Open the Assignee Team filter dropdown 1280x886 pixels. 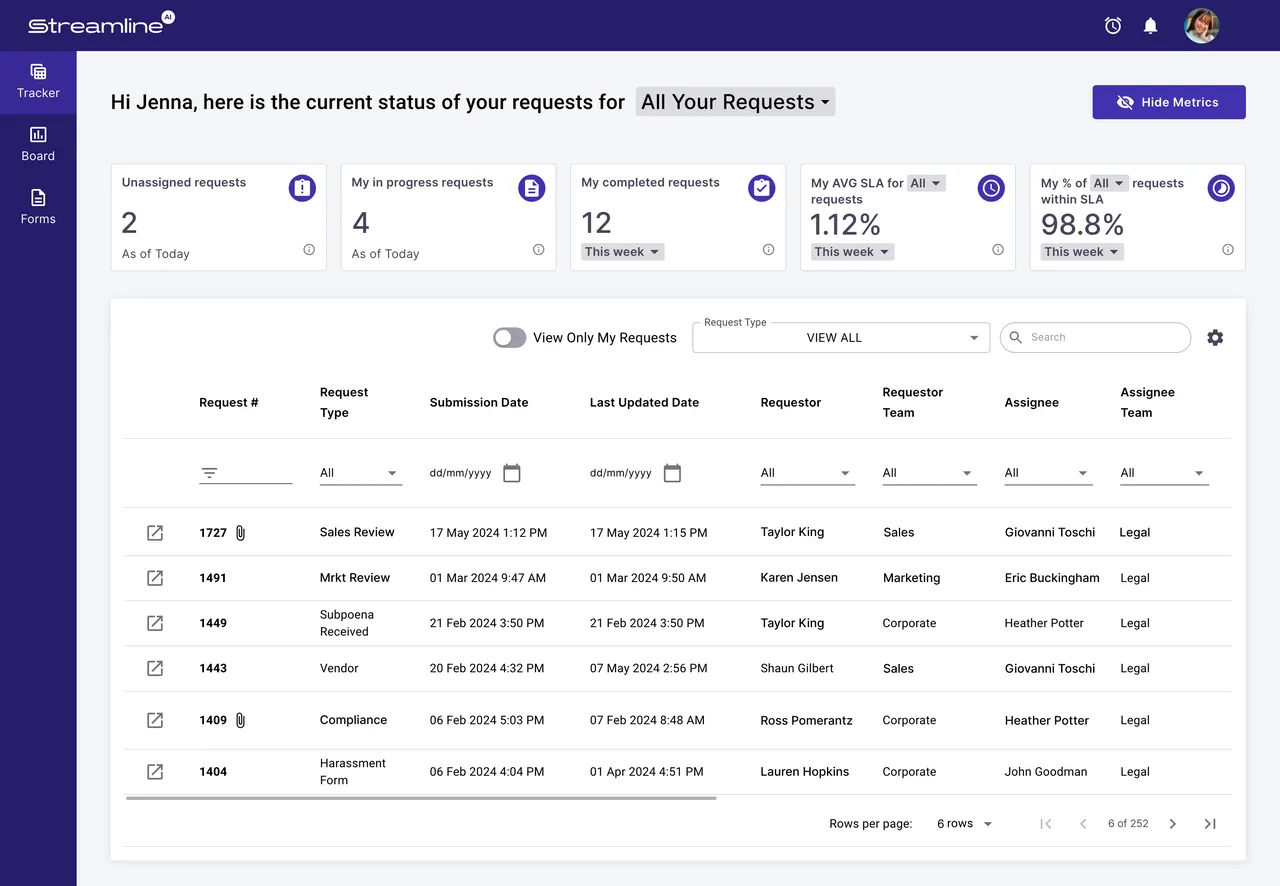coord(1164,473)
